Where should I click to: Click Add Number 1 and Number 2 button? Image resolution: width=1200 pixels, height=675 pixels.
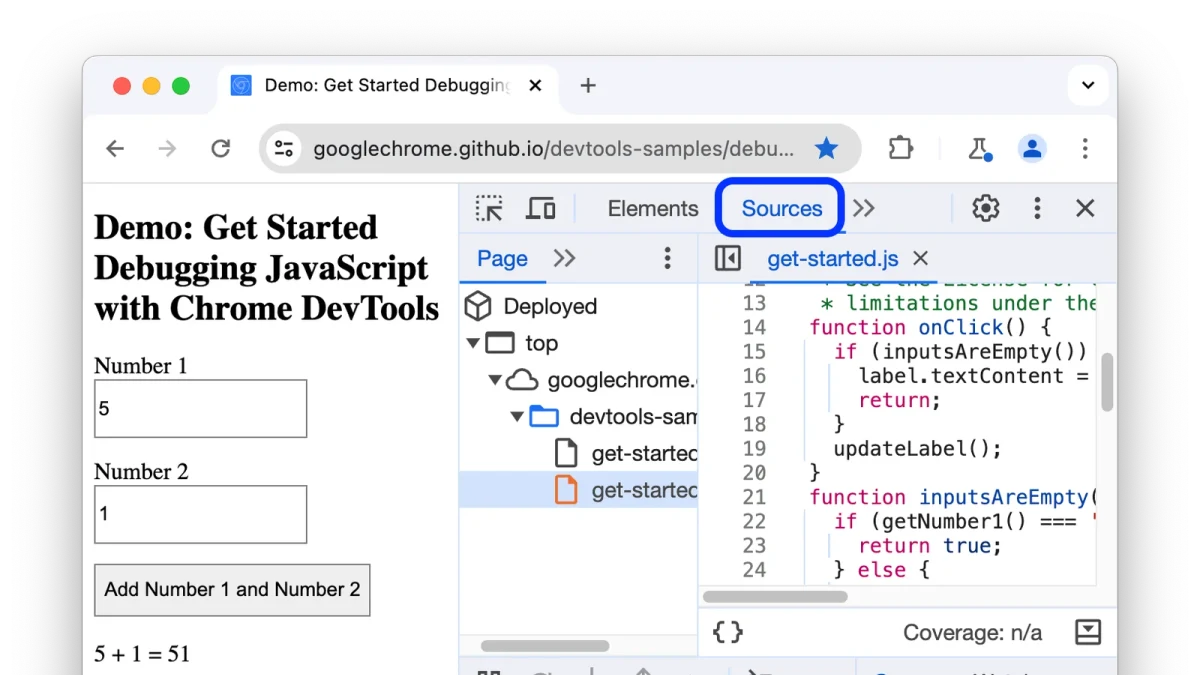coord(232,589)
